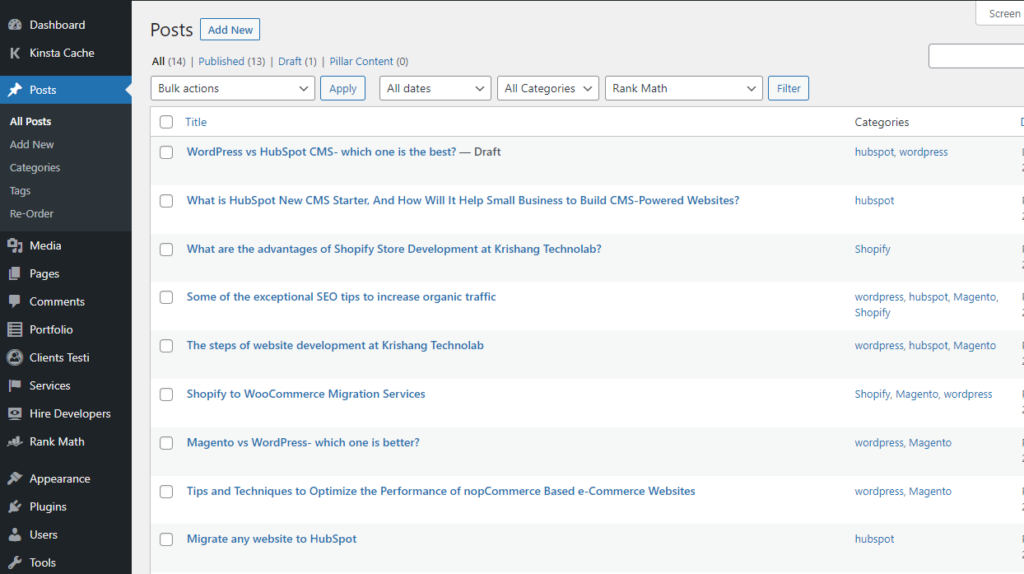The image size is (1024, 574).
Task: Check the exceptional SEO tips post
Action: point(167,297)
